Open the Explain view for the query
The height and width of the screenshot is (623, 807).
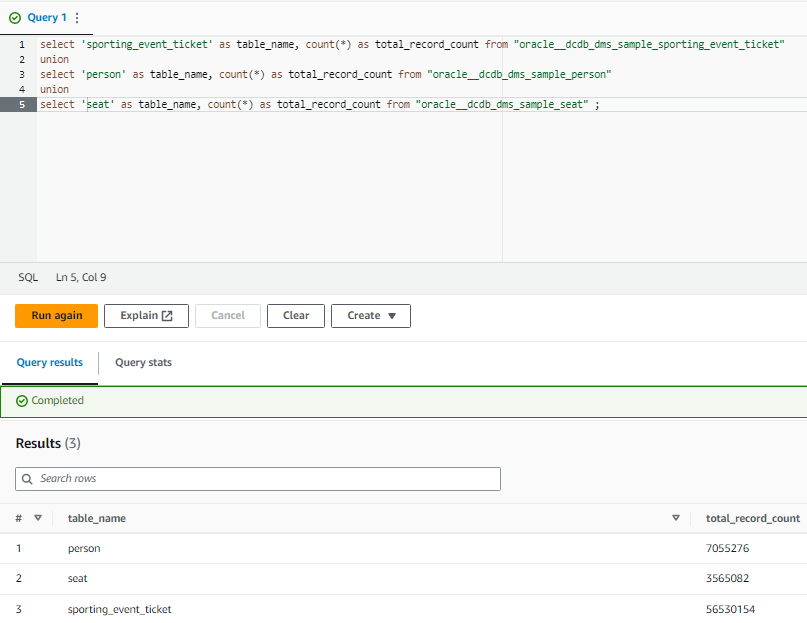146,316
